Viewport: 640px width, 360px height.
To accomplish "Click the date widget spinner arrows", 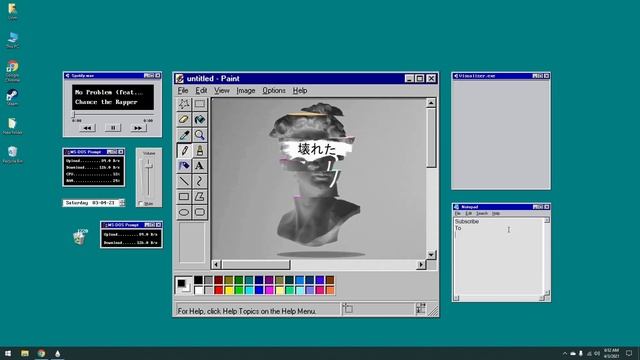I will tap(122, 203).
